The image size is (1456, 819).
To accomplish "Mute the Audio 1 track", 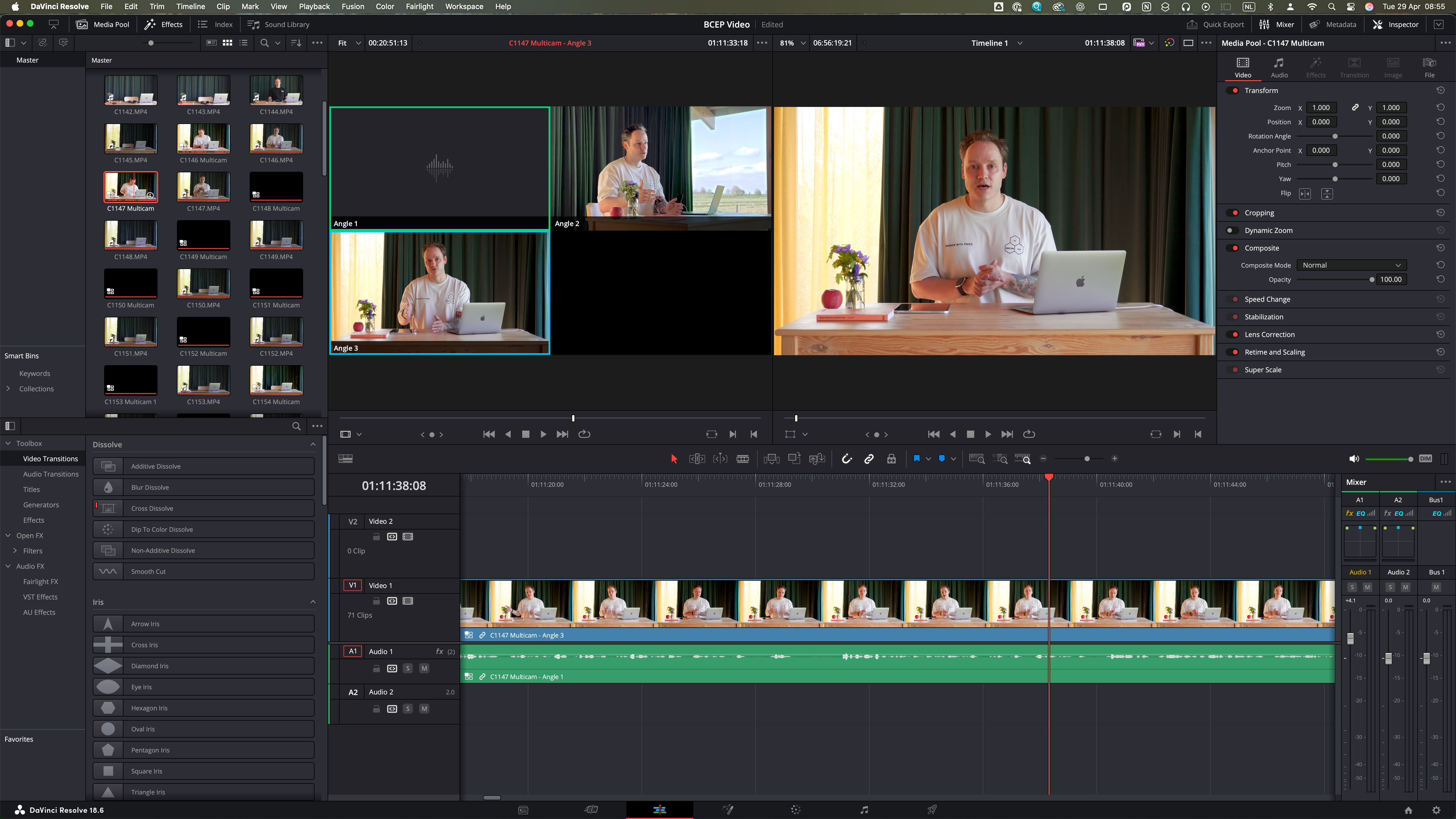I will pos(424,668).
